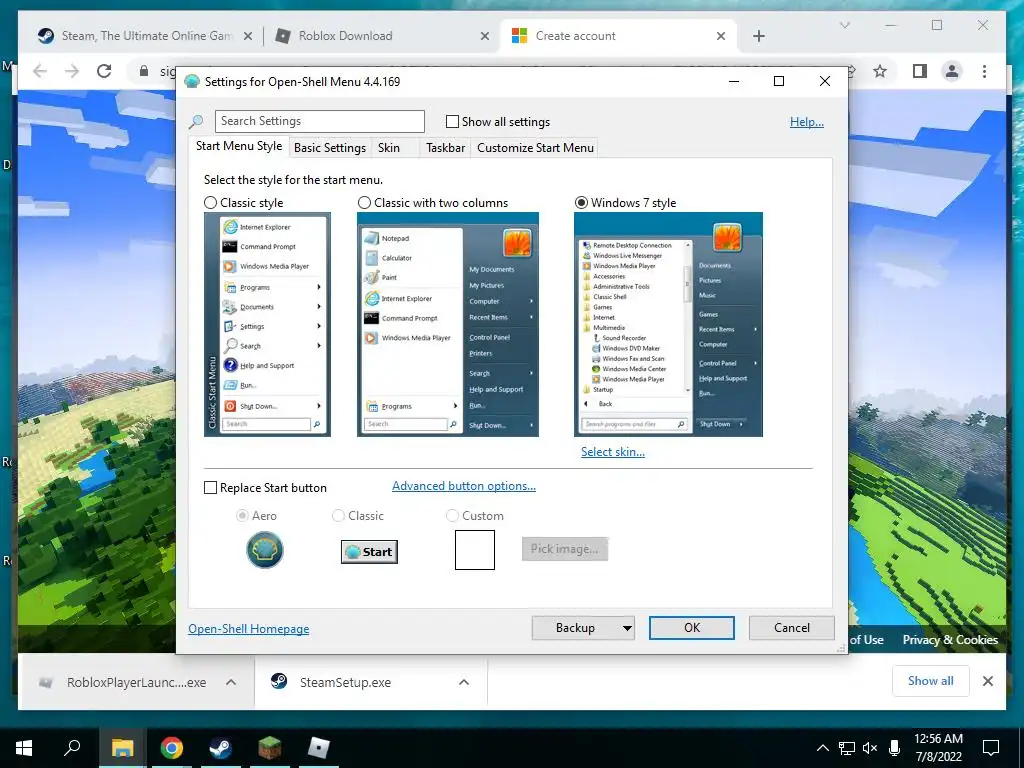Confirm settings with the OK button

pyautogui.click(x=692, y=628)
